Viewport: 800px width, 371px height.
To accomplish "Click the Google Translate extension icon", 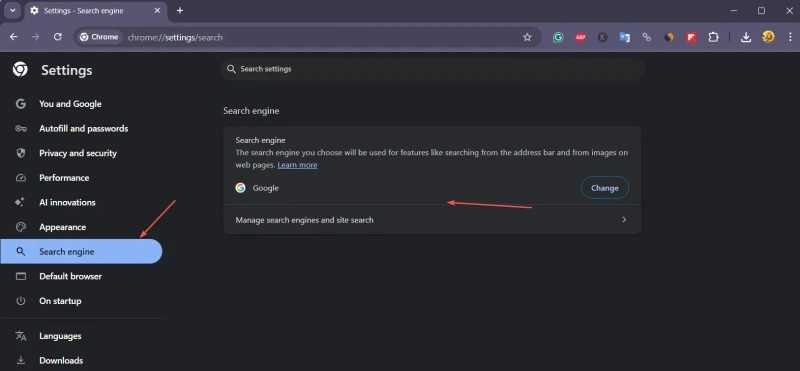I will 624,37.
